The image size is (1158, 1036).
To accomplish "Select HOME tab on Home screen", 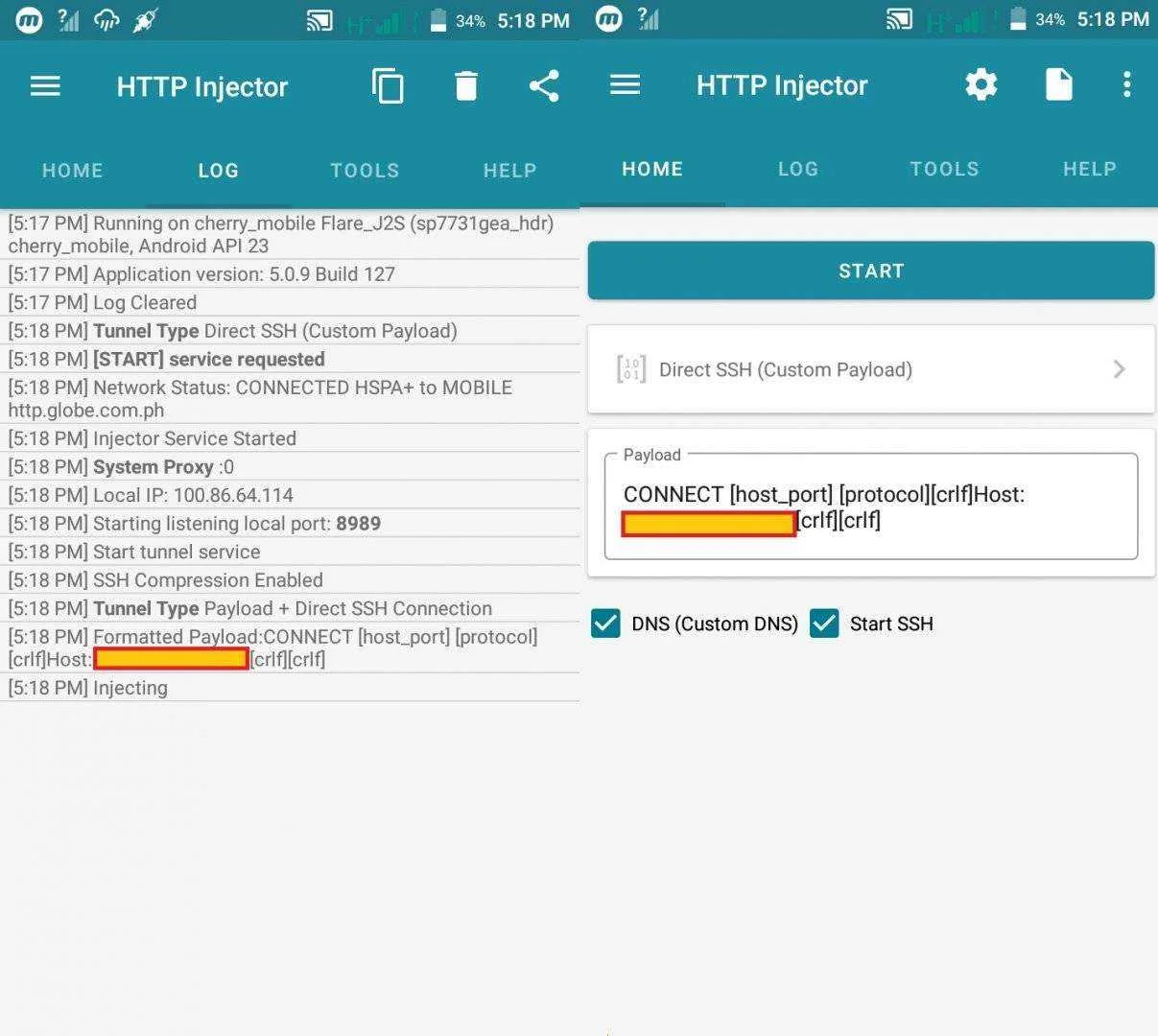I will click(x=652, y=169).
